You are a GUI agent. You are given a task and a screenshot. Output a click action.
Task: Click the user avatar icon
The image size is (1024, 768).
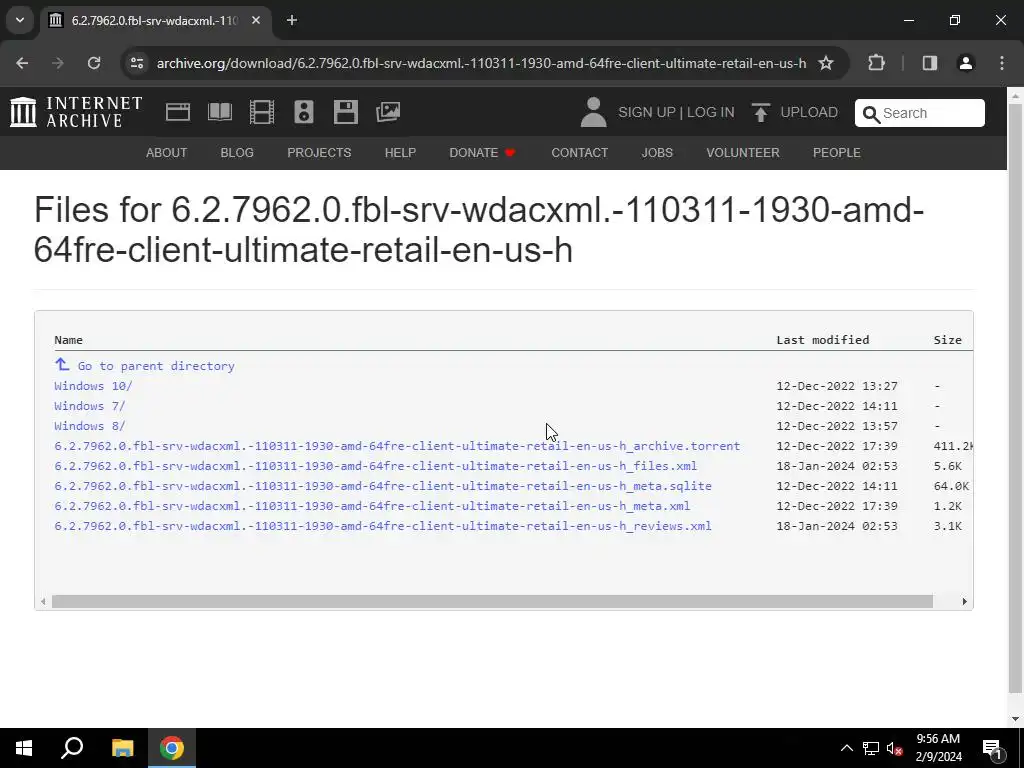[593, 112]
